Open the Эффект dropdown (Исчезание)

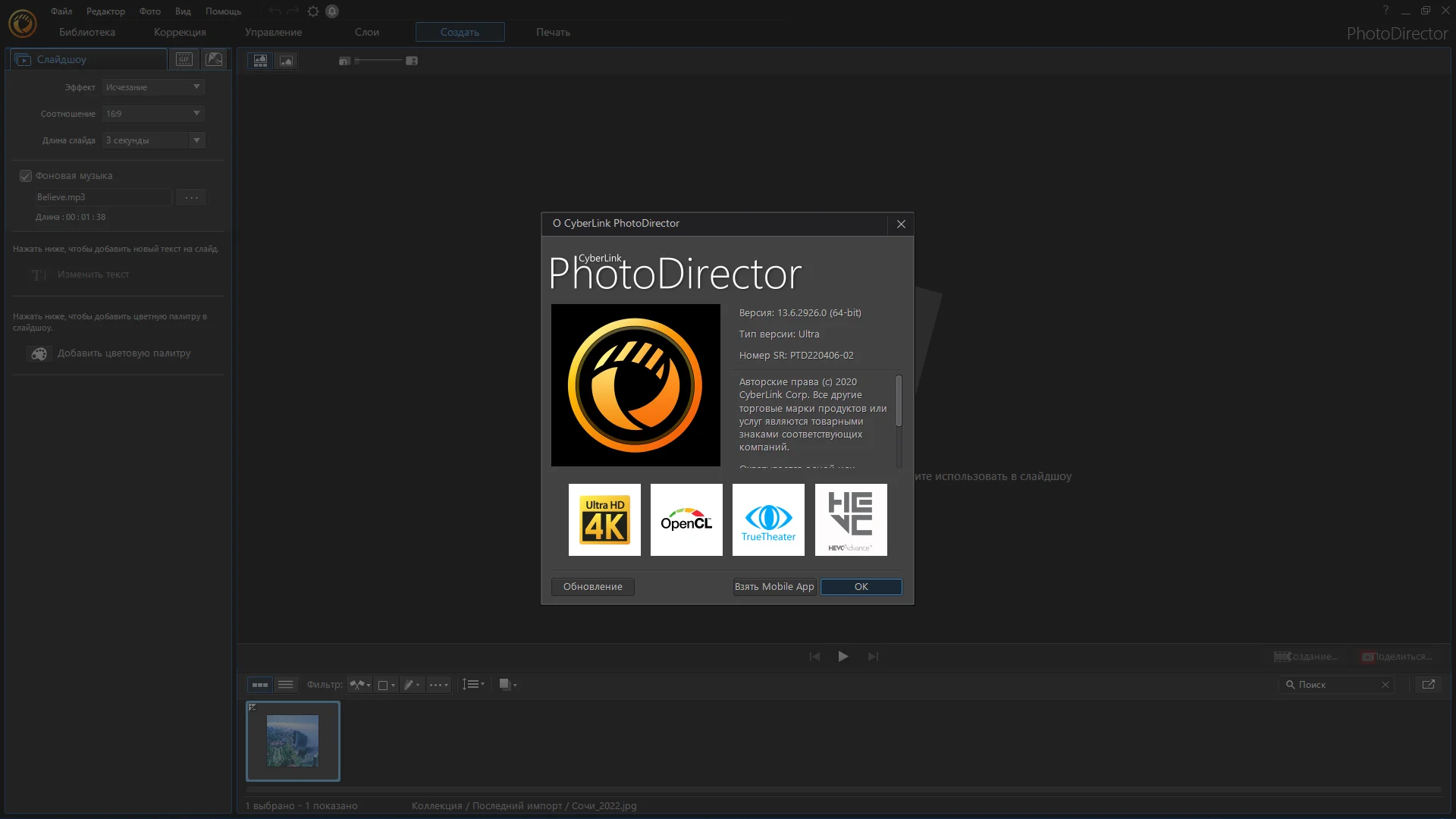click(154, 87)
